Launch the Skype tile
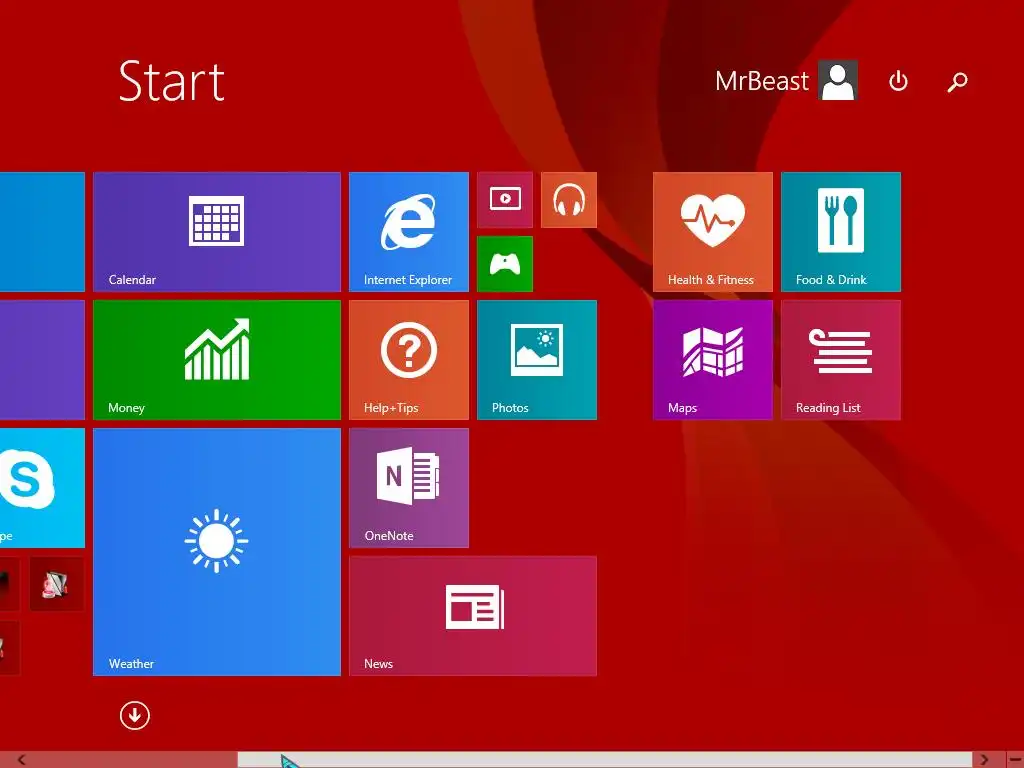Viewport: 1024px width, 768px height. pyautogui.click(x=42, y=488)
